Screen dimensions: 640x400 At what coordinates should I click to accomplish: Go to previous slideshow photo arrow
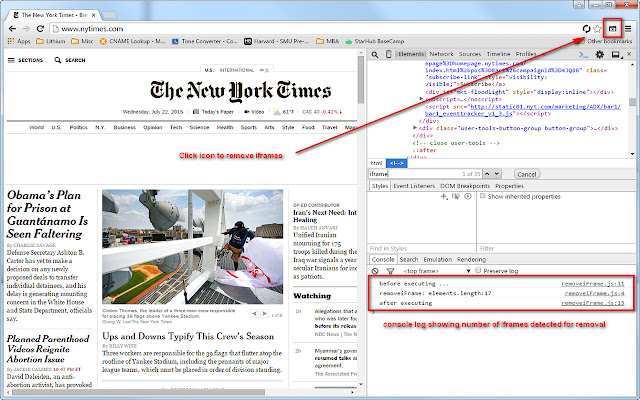[254, 313]
